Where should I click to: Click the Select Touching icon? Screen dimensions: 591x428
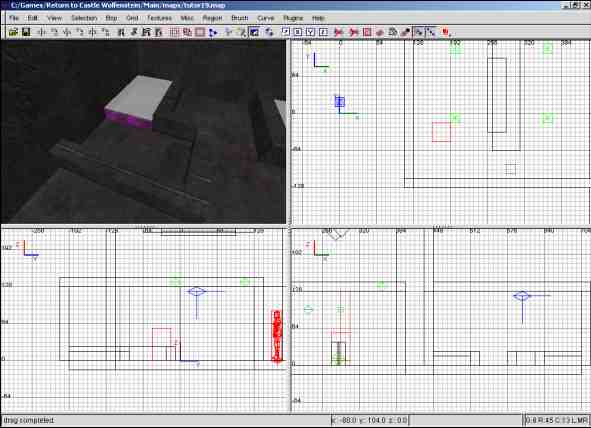[134, 32]
